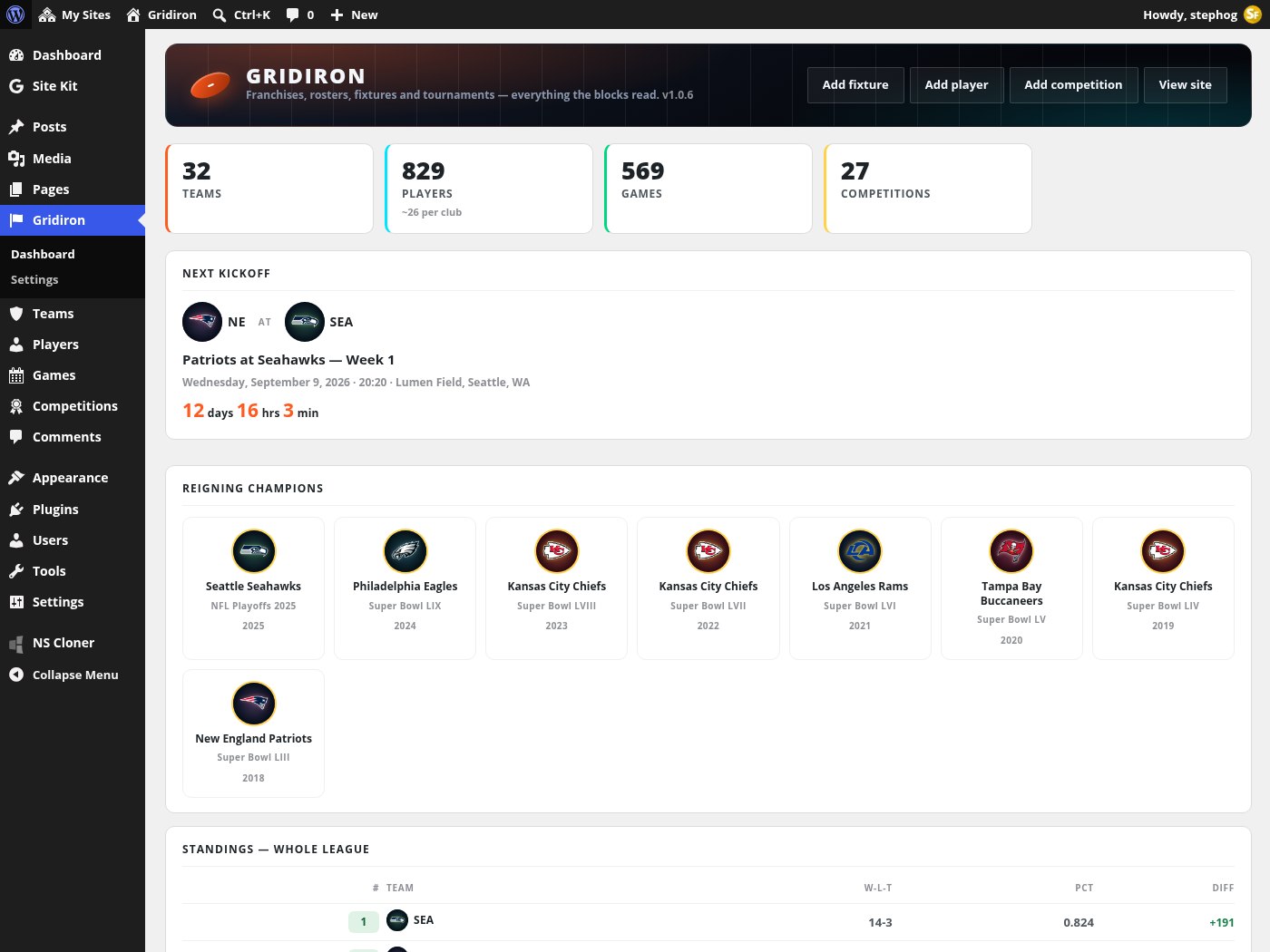Open WordPress Settings icon in sidebar

pyautogui.click(x=16, y=602)
